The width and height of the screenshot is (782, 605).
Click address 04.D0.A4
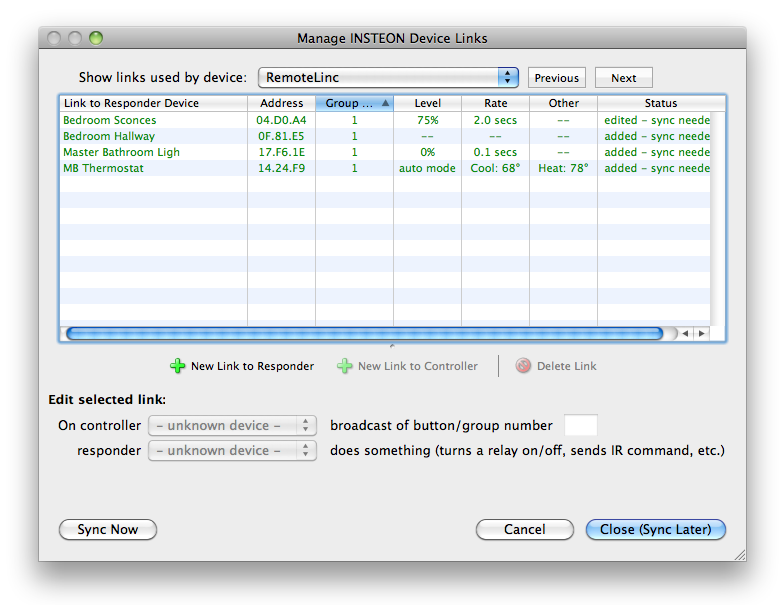281,120
